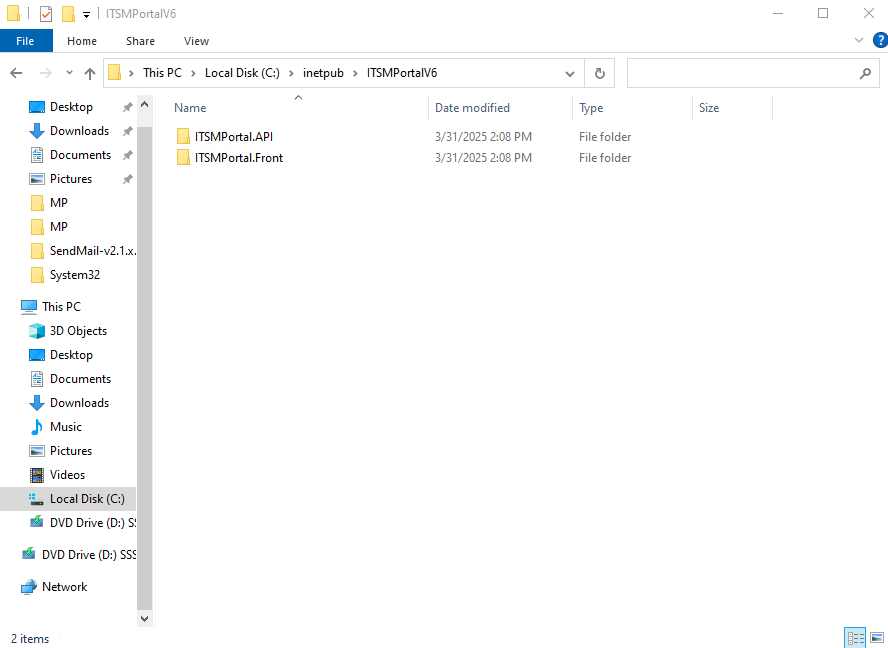
Task: Open Customize Quick Access Toolbar dropdown
Action: click(86, 14)
